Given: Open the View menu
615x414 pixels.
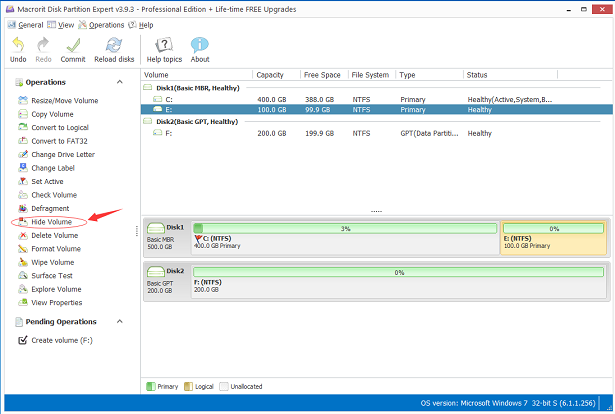Looking at the screenshot, I should point(61,25).
